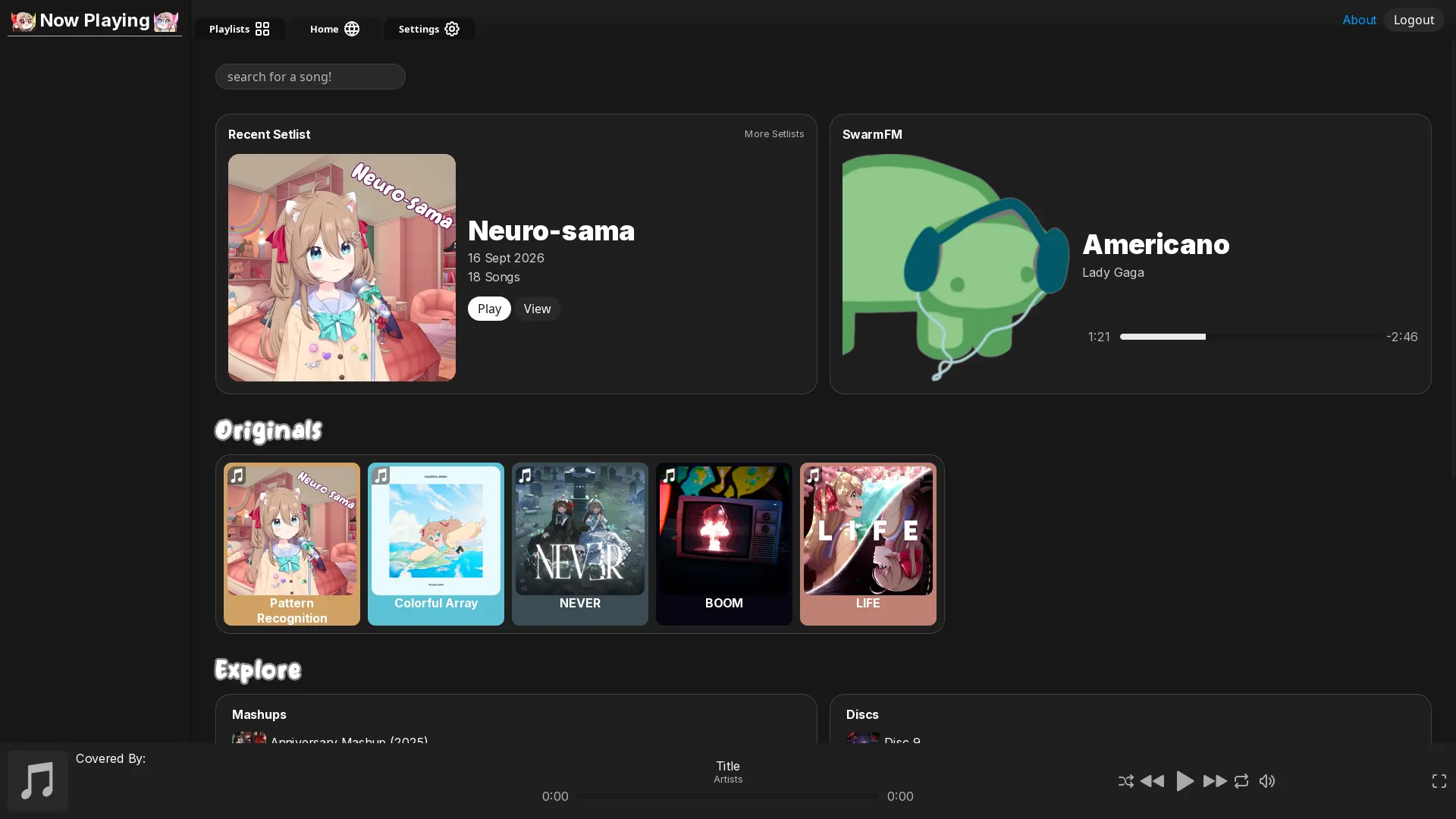Screen dimensions: 1456x819
Task: Select the BOOM original song card
Action: coord(724,544)
